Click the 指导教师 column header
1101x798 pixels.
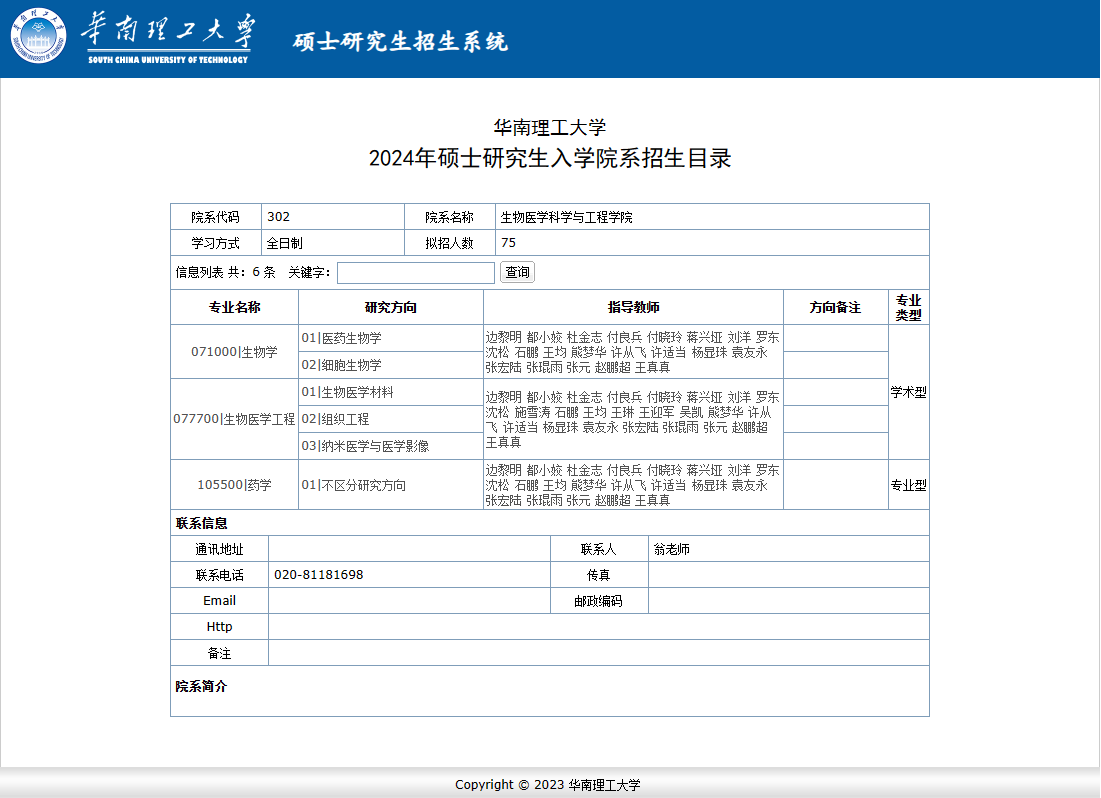click(633, 307)
